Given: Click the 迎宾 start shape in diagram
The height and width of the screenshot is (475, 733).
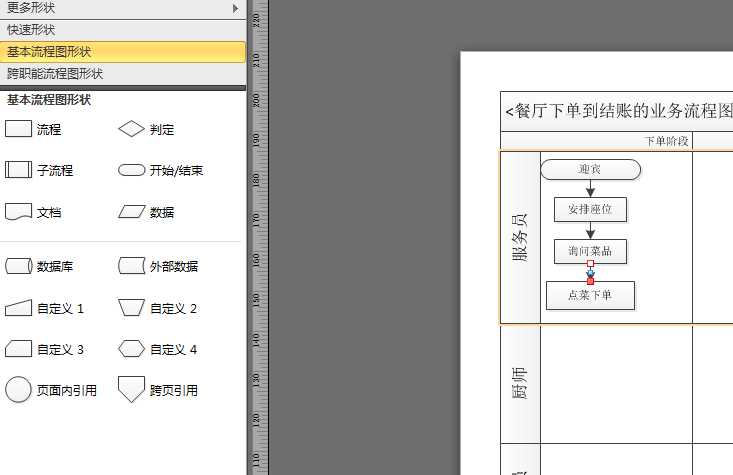Looking at the screenshot, I should pyautogui.click(x=590, y=169).
